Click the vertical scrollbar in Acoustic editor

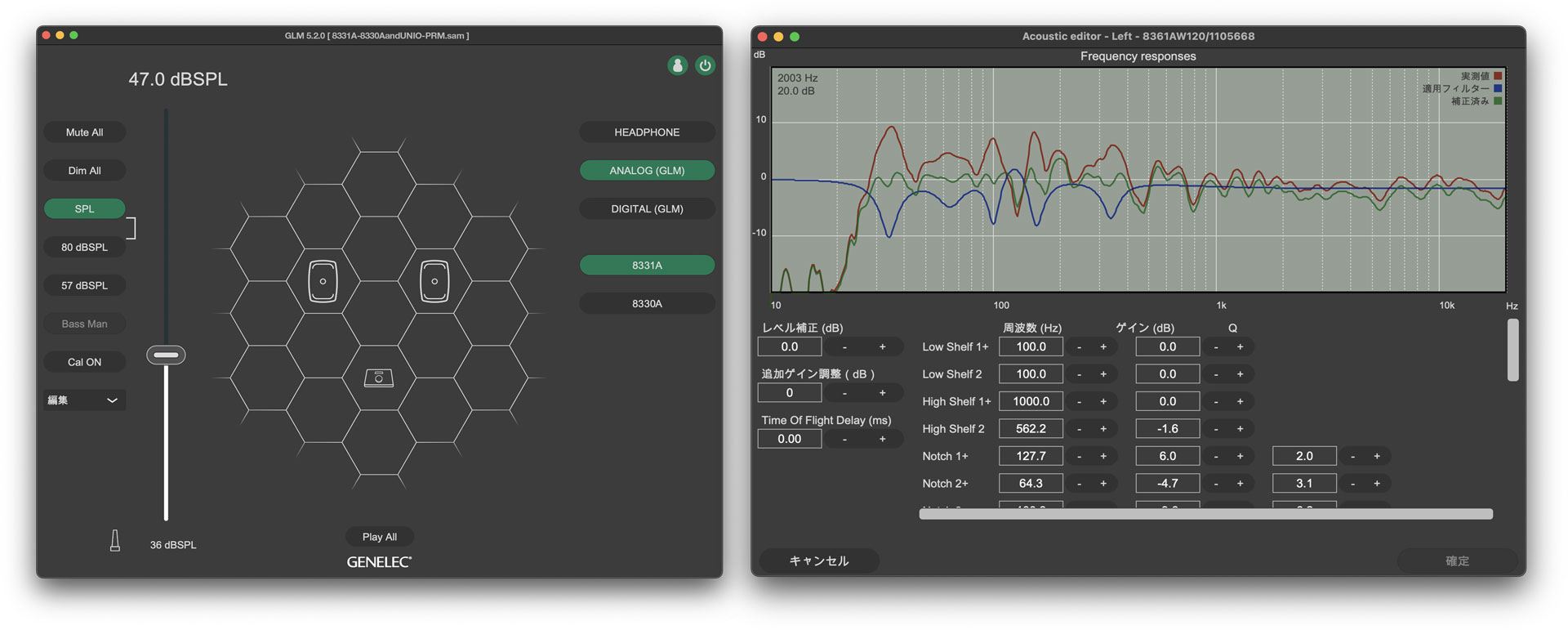[1512, 350]
